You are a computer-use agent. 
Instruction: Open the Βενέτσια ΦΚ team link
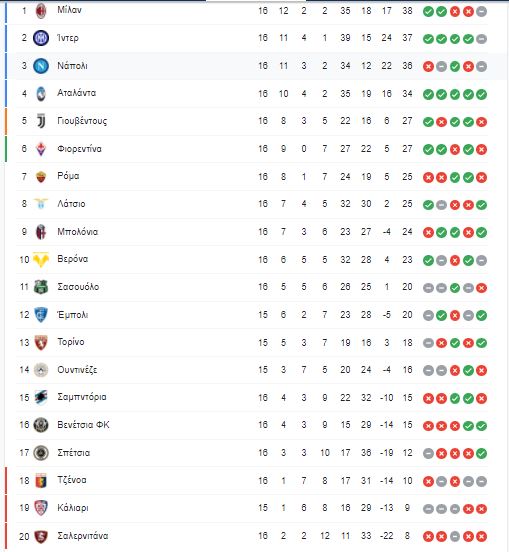click(x=83, y=425)
